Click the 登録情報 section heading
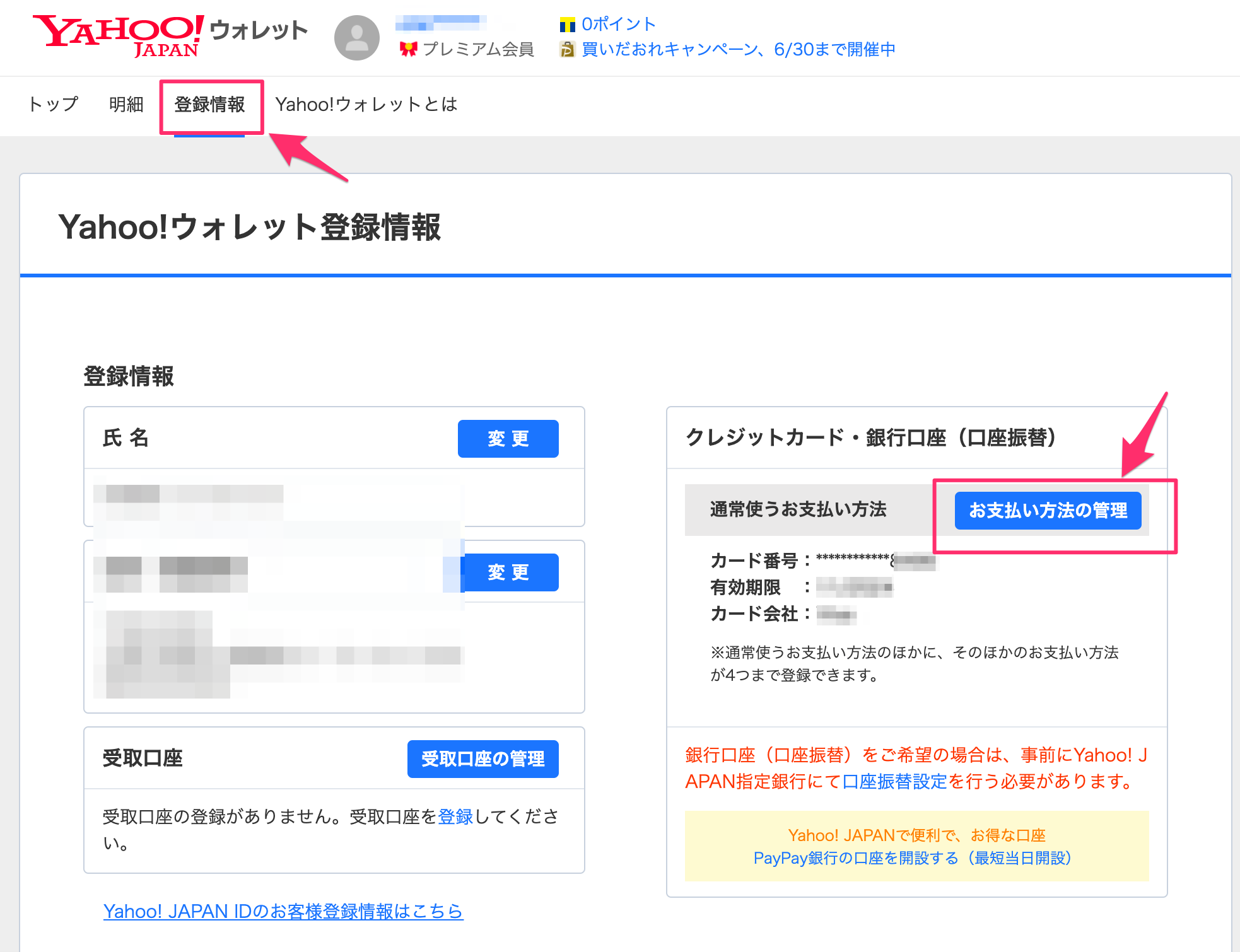Viewport: 1240px width, 952px height. (129, 376)
